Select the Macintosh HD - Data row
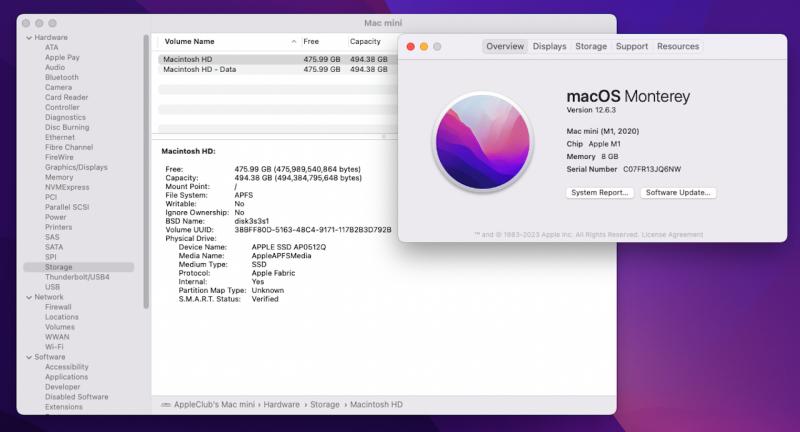The image size is (800, 432). pyautogui.click(x=278, y=69)
